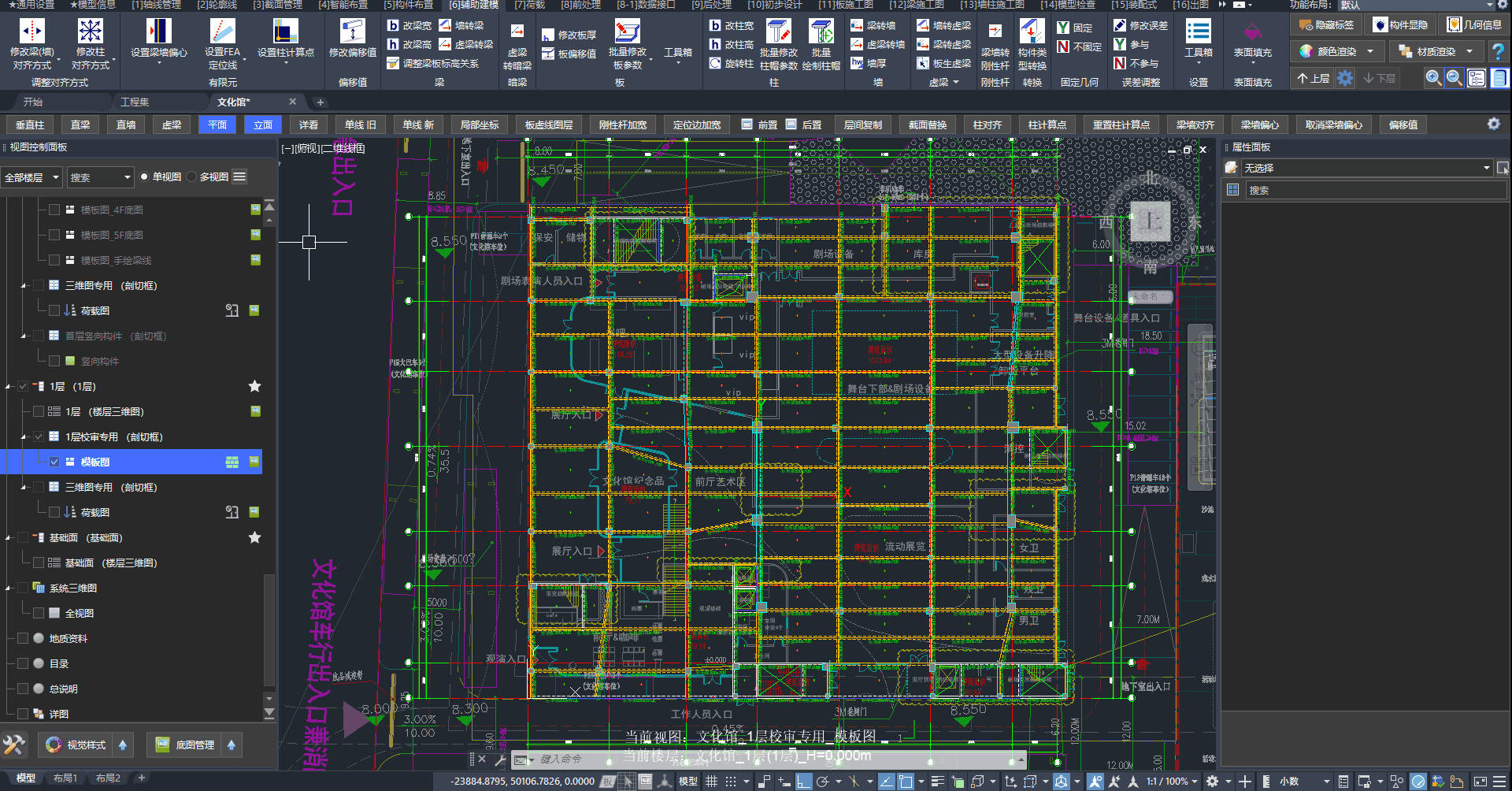Image resolution: width=1512 pixels, height=791 pixels.
Task: Open the [8]前处理 ribbon tab
Action: coord(580,5)
